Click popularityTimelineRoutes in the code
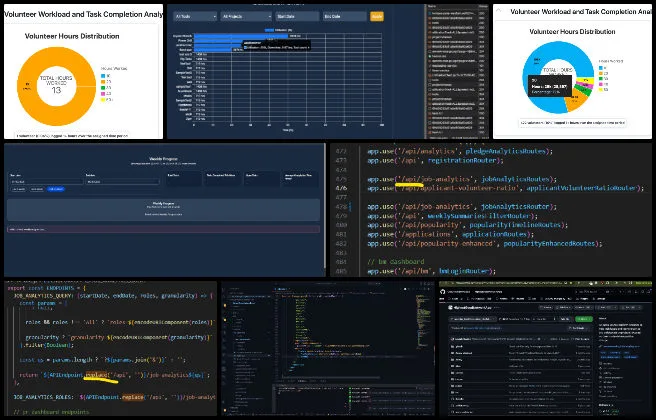The height and width of the screenshot is (420, 656). [515, 225]
